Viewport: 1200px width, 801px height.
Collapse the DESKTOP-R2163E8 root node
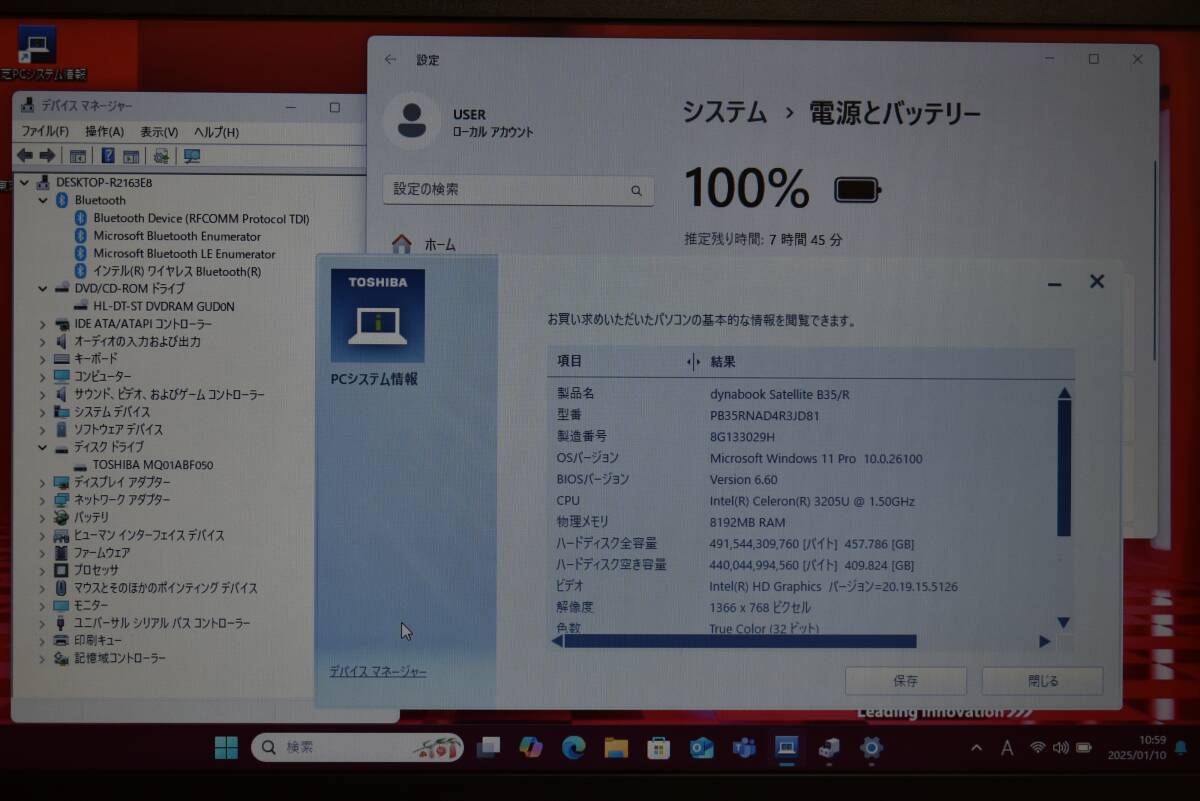pos(24,183)
